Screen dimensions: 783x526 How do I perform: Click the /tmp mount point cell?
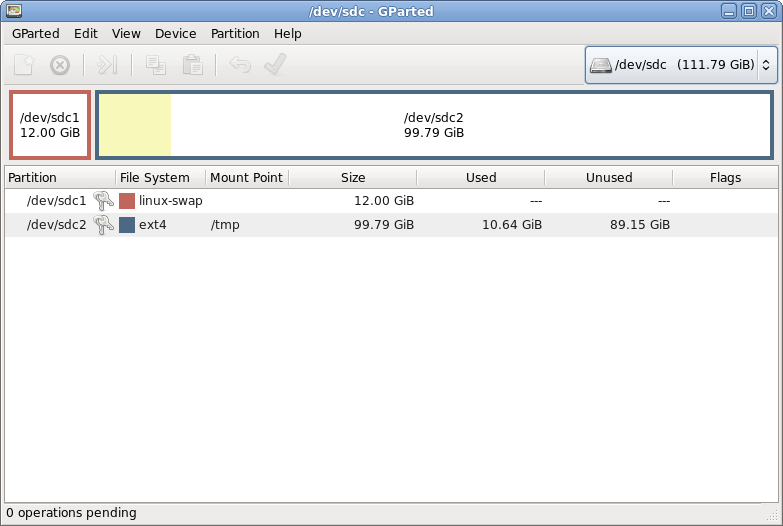pos(225,225)
